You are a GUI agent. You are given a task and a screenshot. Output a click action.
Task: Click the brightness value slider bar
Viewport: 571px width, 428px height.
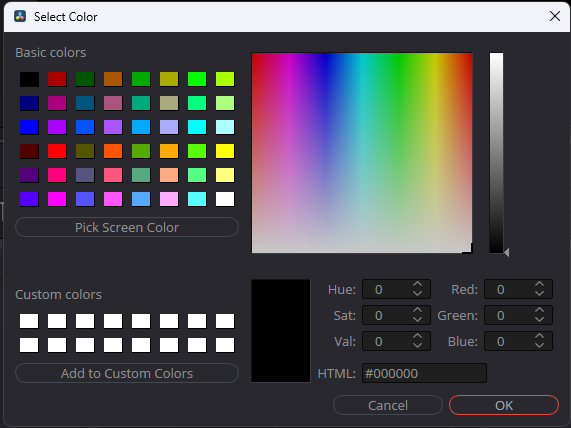point(496,153)
